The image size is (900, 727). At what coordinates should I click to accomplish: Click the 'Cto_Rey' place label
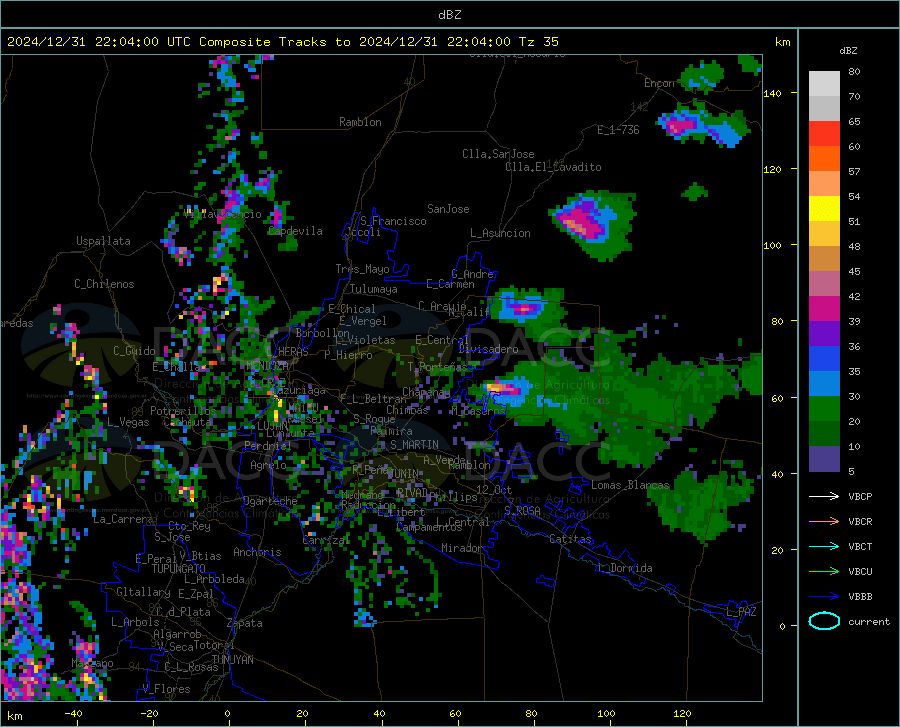tap(189, 526)
